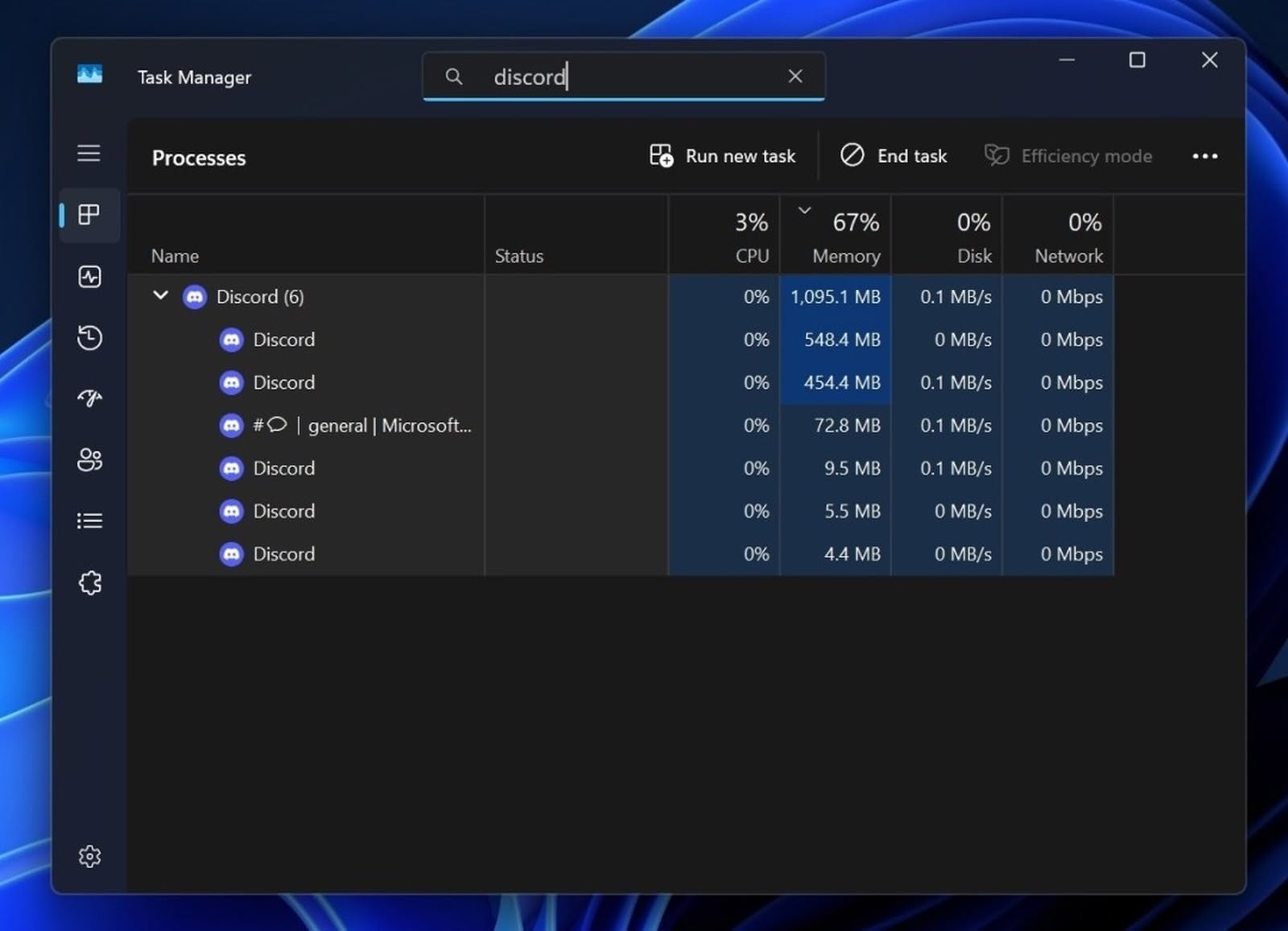
Task: Open Task Manager settings via gear icon
Action: tap(89, 856)
